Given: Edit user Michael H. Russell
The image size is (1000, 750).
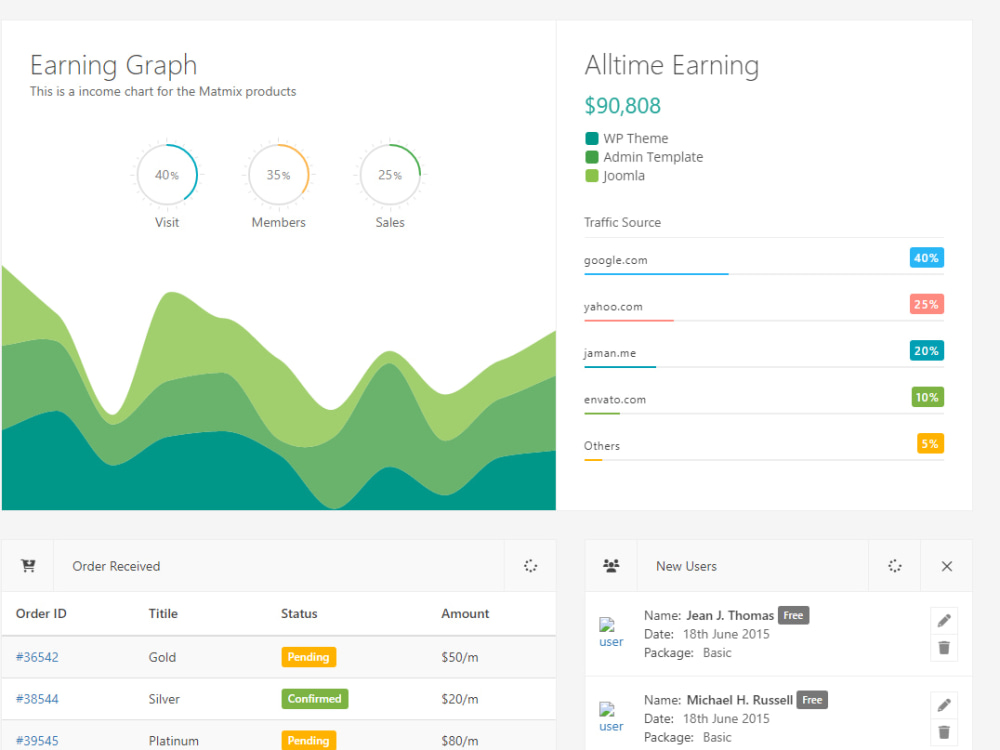Looking at the screenshot, I should [944, 705].
